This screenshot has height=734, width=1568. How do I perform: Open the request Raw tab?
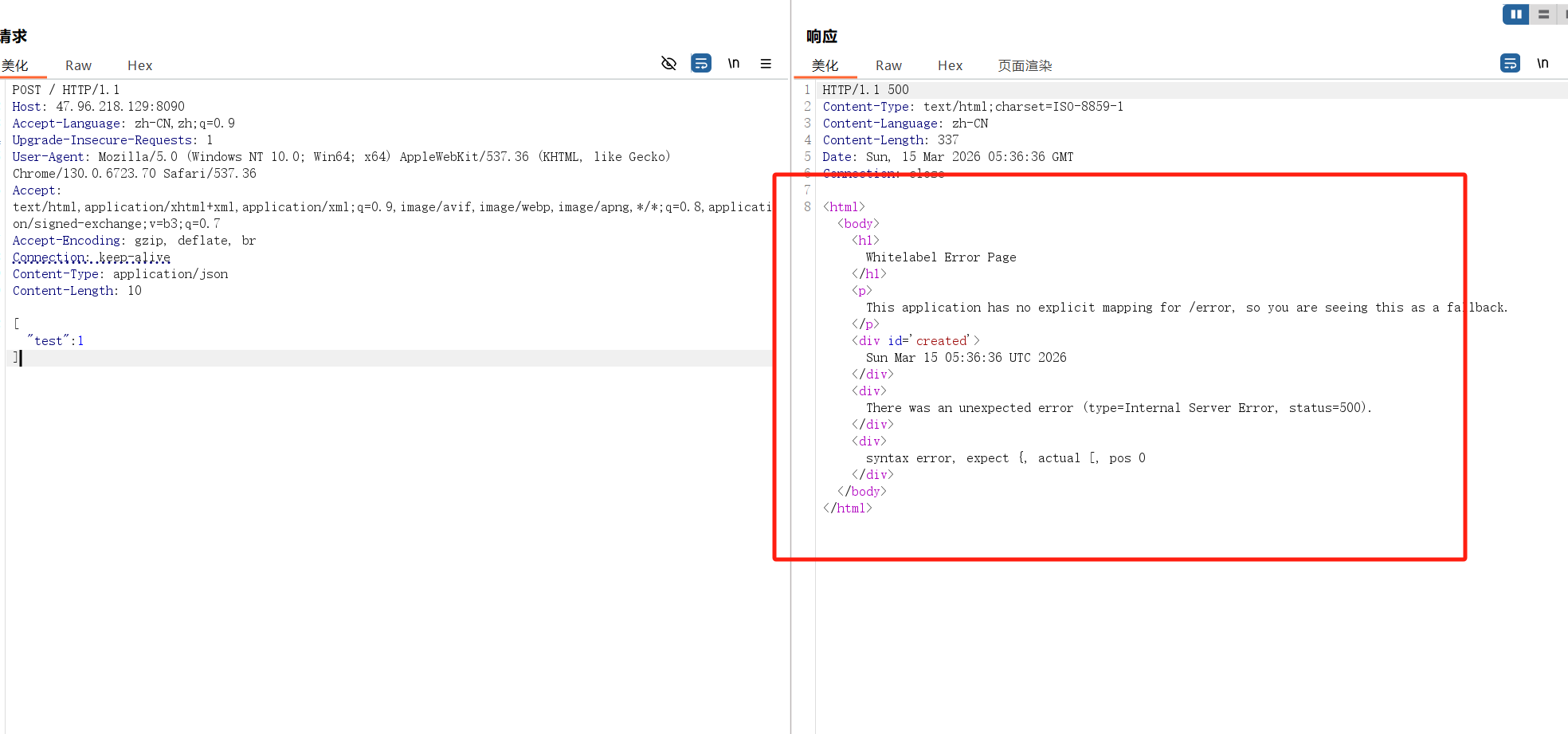click(x=78, y=65)
